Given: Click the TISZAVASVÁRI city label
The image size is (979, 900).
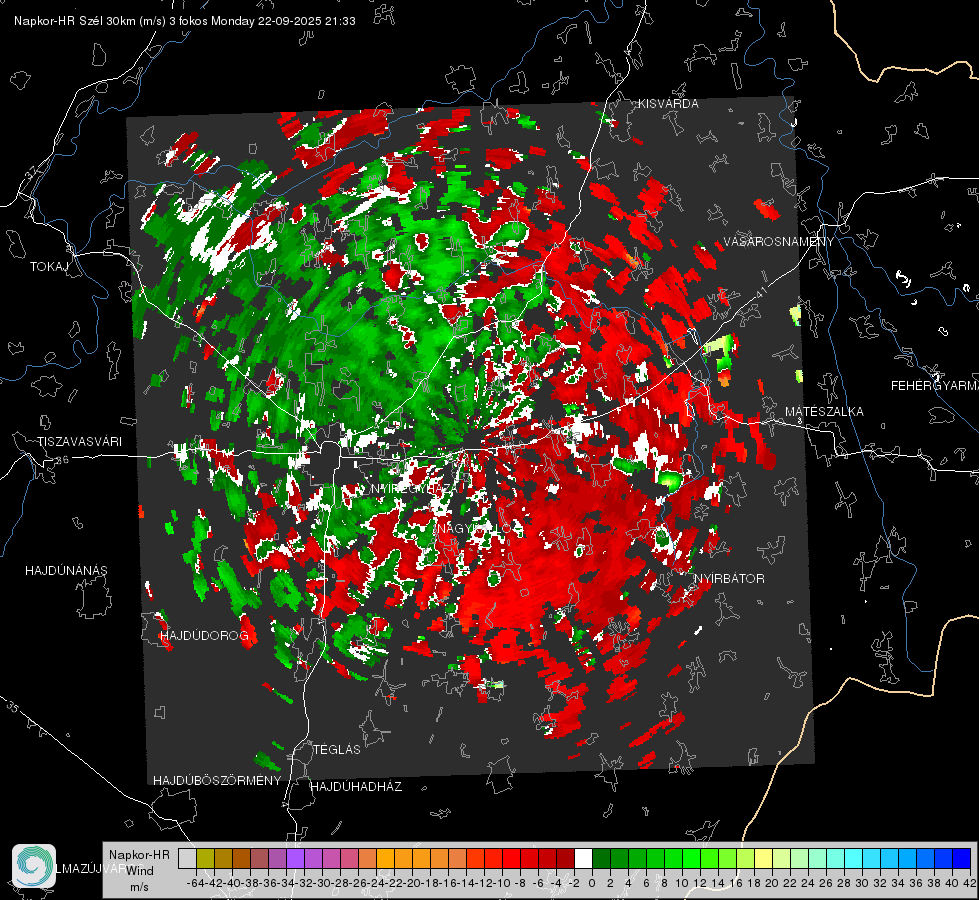Looking at the screenshot, I should pos(79,442).
